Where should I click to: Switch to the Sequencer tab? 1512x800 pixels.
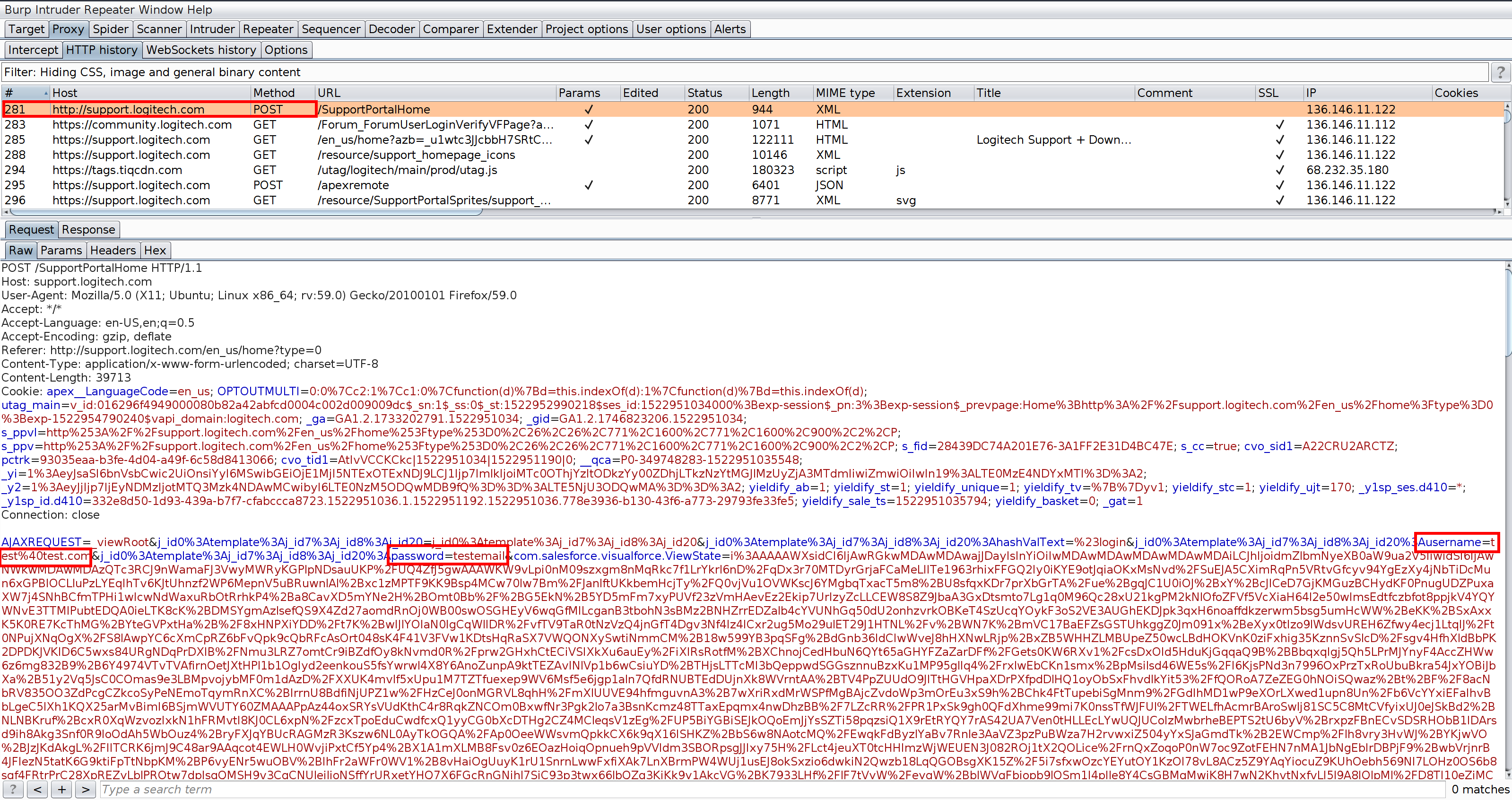(x=330, y=29)
